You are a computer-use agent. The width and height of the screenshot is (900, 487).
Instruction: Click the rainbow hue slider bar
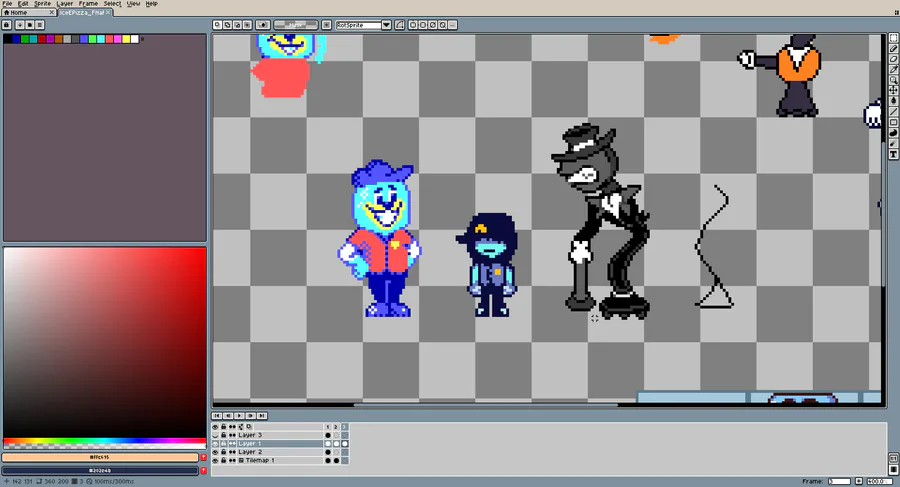(104, 442)
